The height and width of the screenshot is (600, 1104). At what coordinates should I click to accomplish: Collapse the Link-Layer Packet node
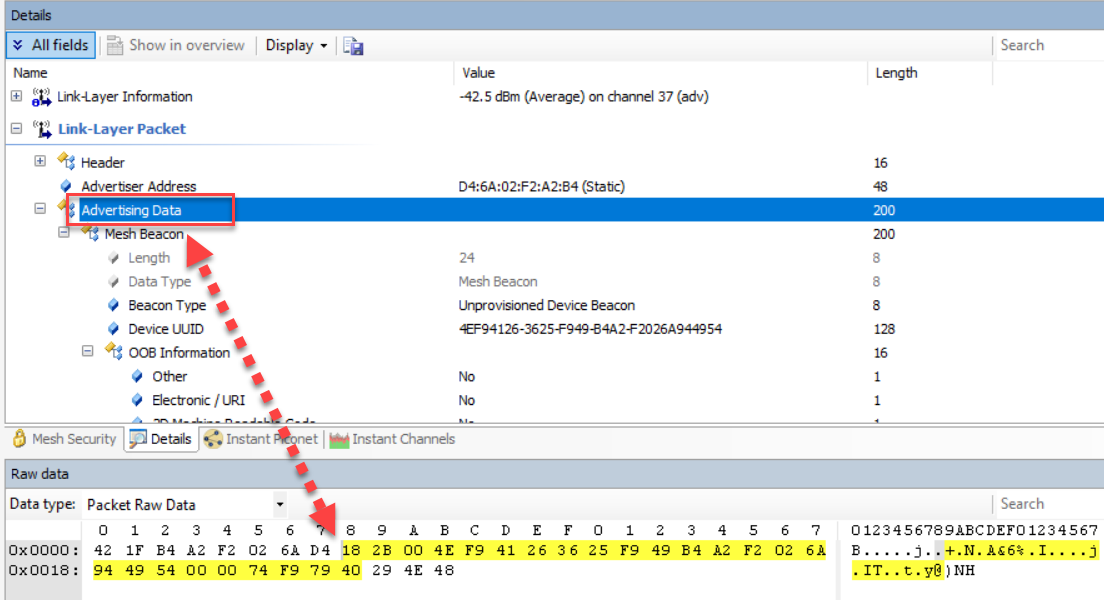[16, 129]
